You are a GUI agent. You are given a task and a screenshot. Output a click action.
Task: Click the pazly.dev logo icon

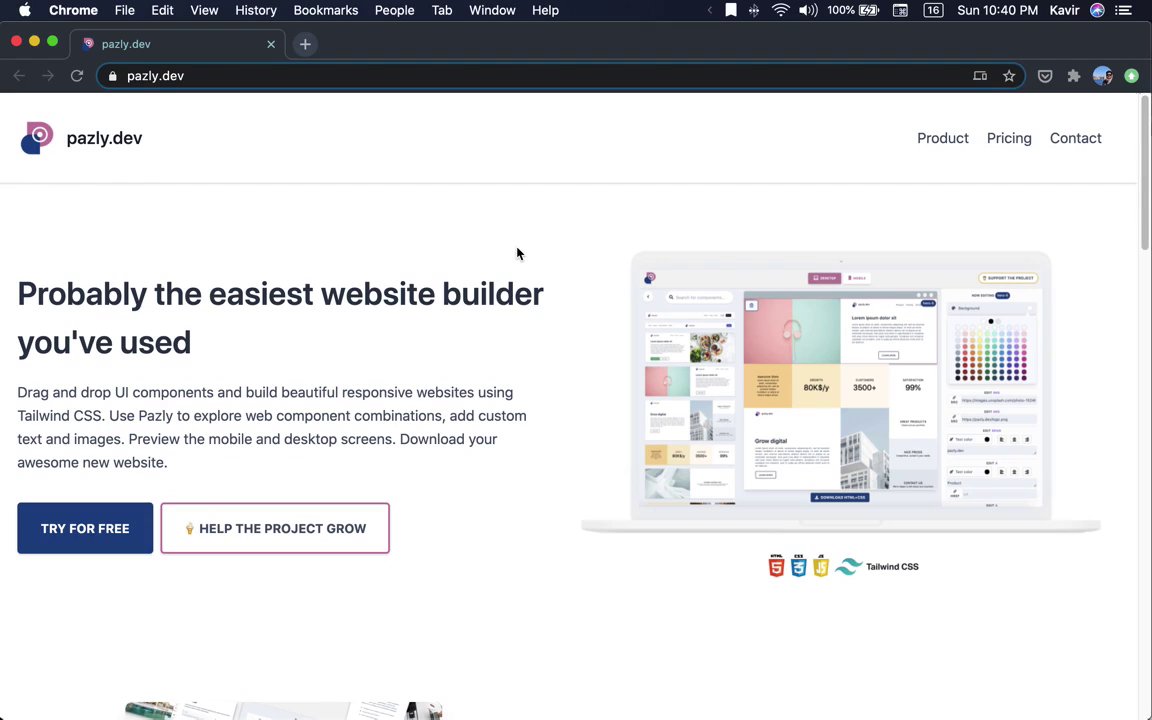pyautogui.click(x=37, y=138)
